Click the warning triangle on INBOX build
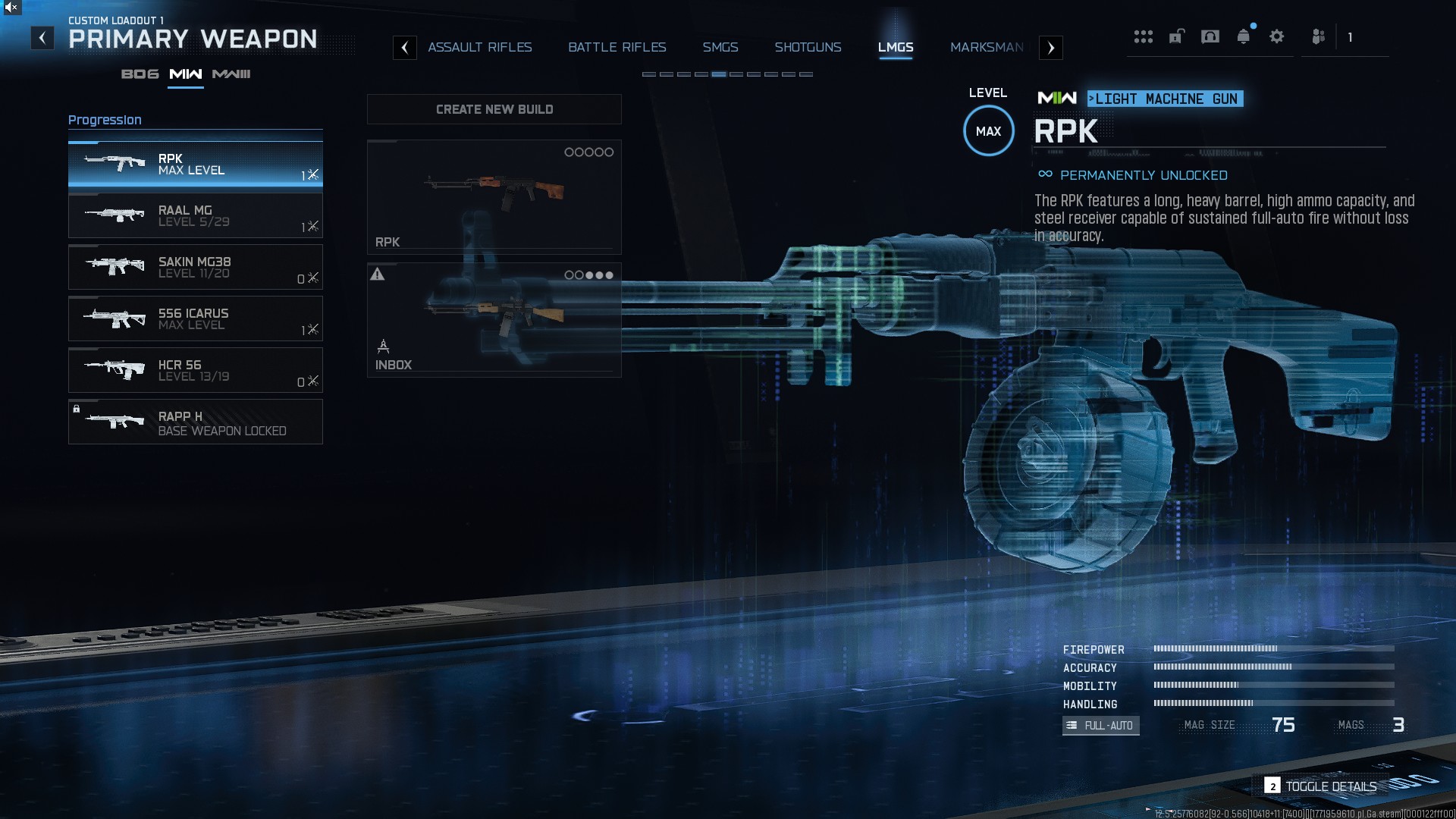The image size is (1456, 819). tap(378, 275)
